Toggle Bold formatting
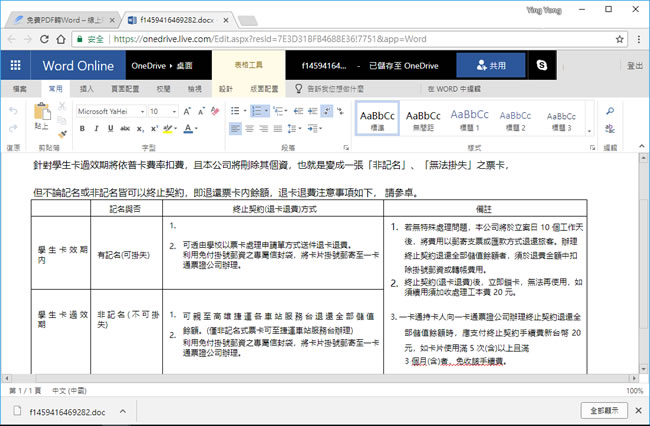 [82, 128]
